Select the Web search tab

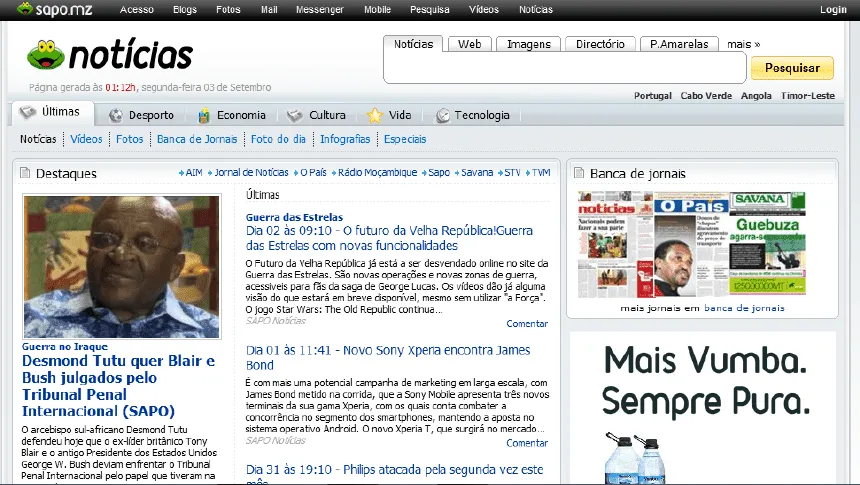[x=469, y=44]
